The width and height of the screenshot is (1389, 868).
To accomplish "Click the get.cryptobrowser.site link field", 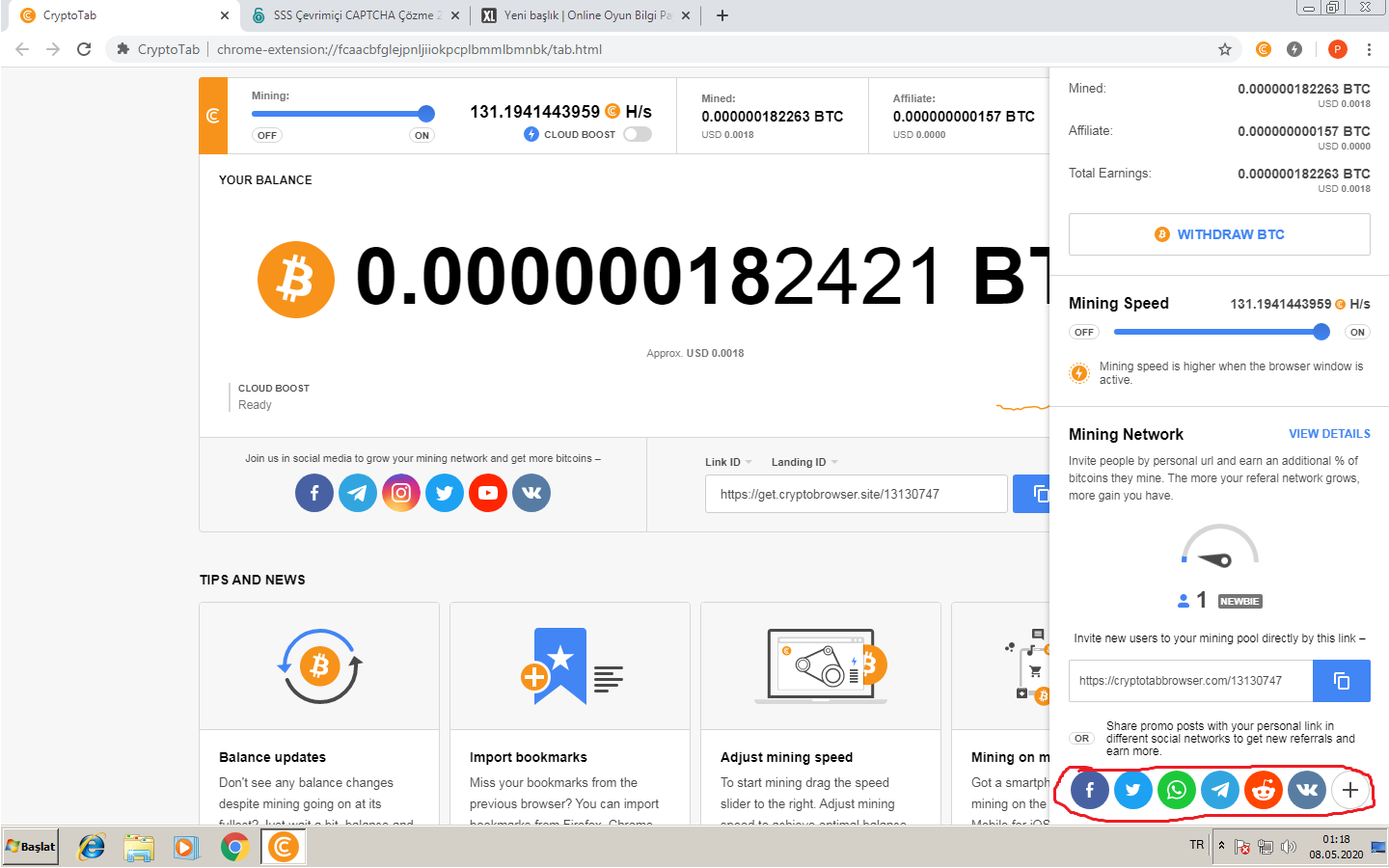I will click(x=857, y=494).
